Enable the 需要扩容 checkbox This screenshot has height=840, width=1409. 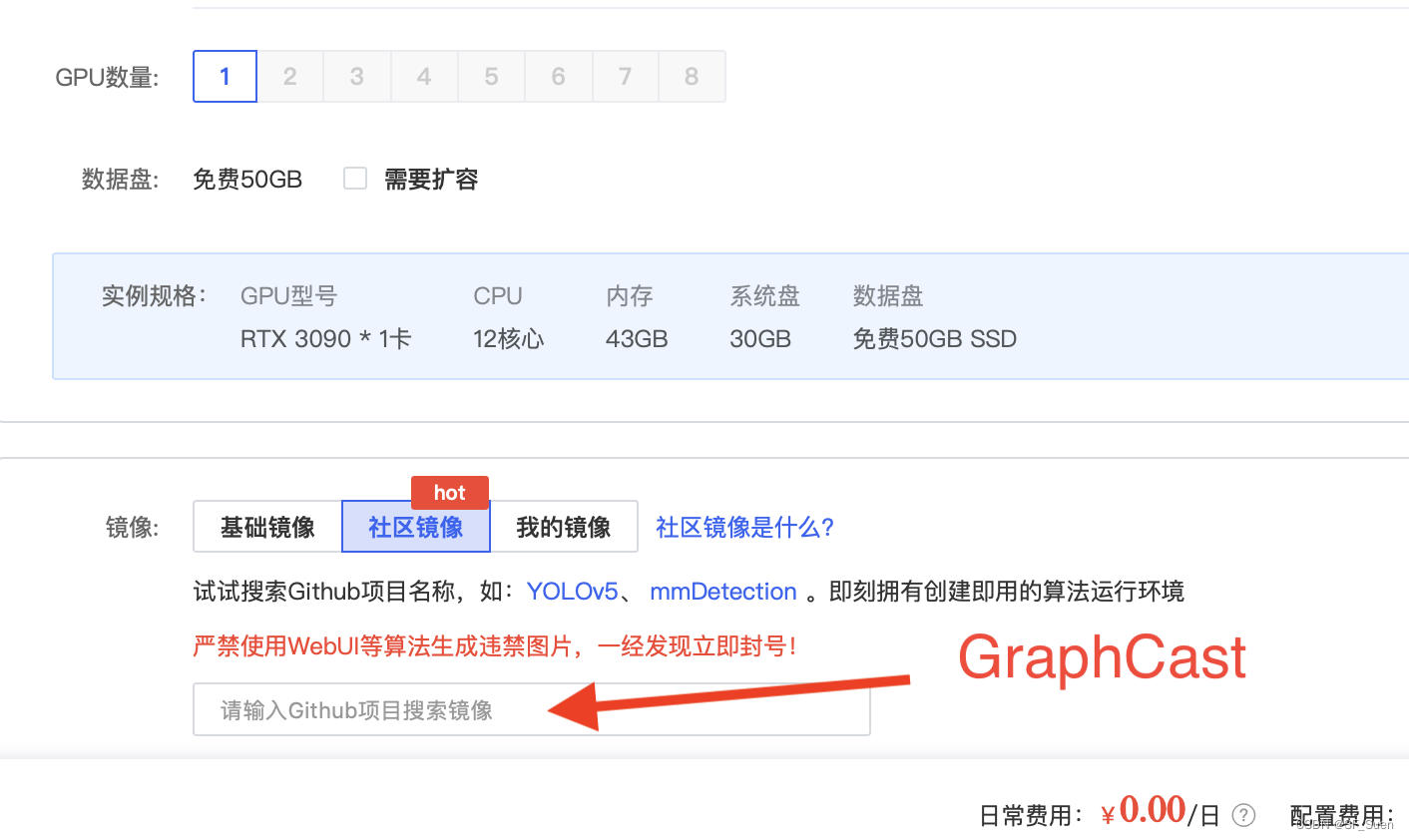coord(355,179)
